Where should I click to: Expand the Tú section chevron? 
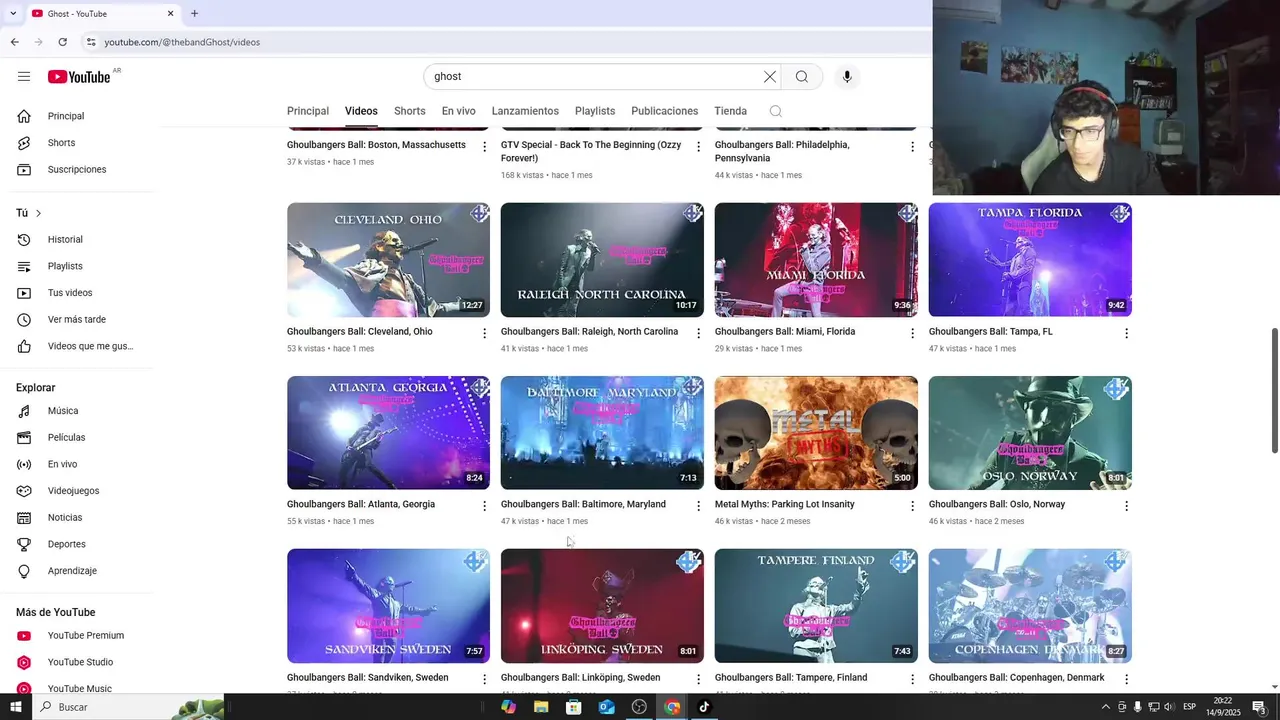pyautogui.click(x=38, y=213)
